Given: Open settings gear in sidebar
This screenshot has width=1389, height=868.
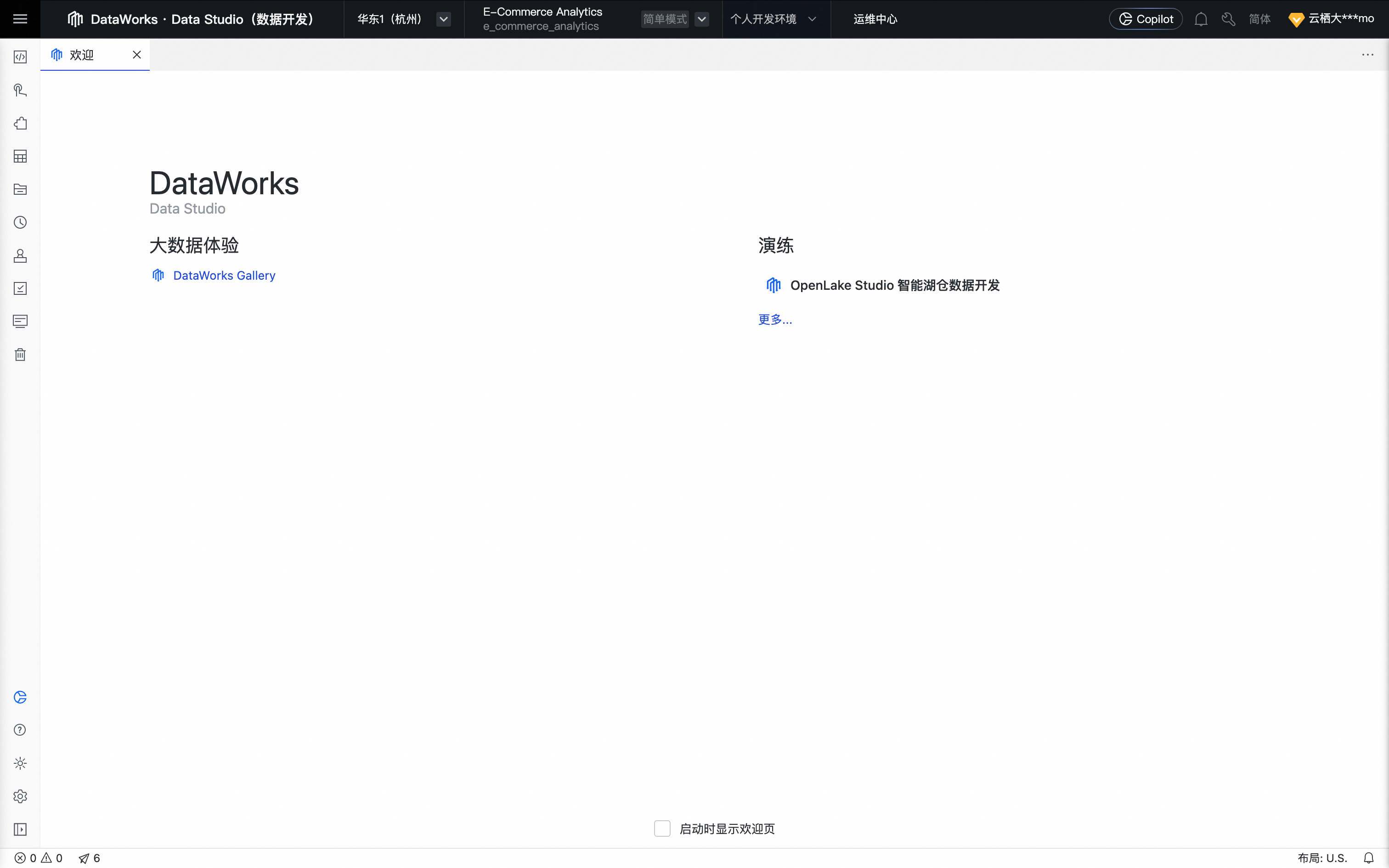Looking at the screenshot, I should coord(20,796).
